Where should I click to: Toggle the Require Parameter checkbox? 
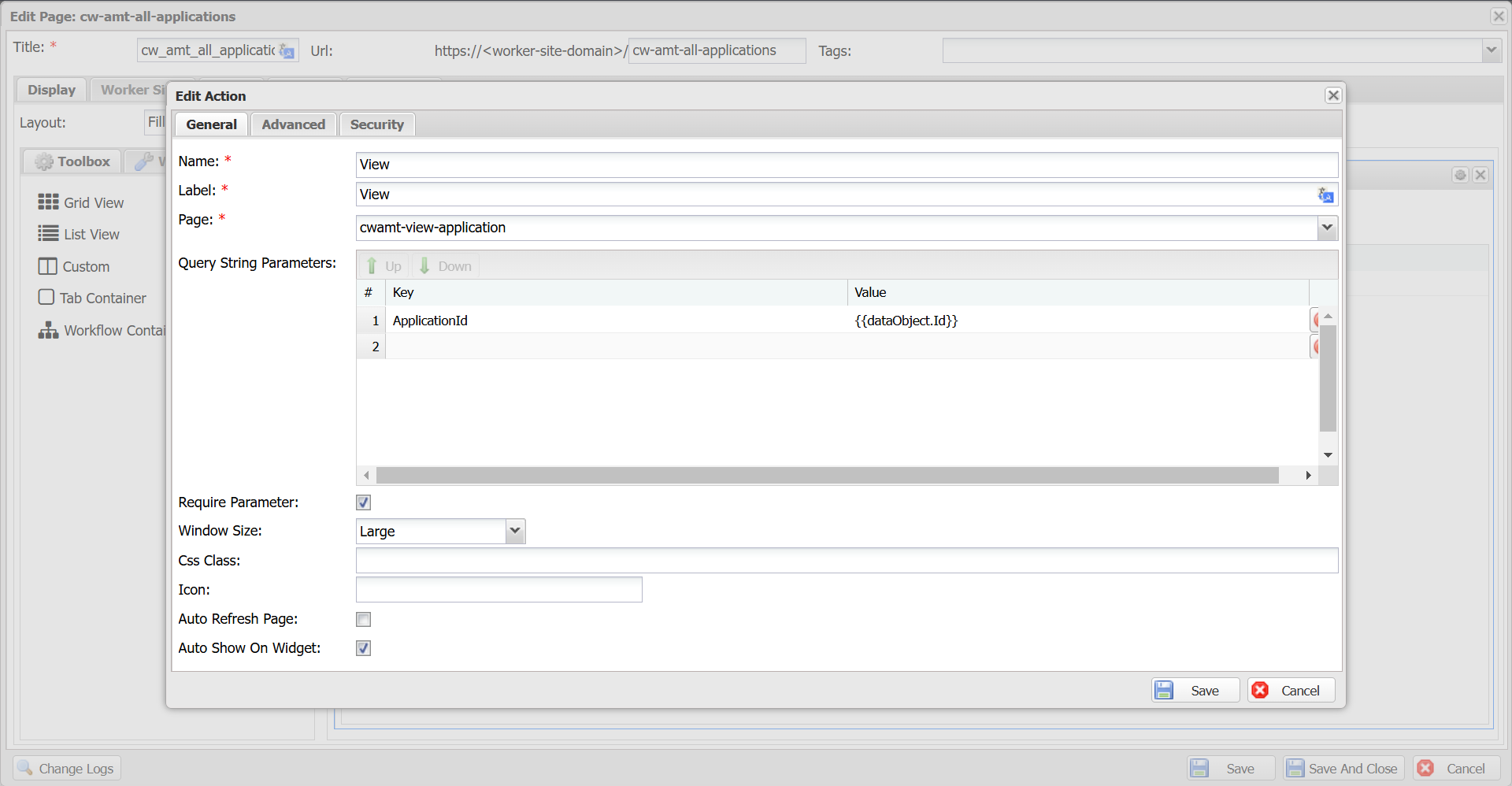(x=363, y=502)
